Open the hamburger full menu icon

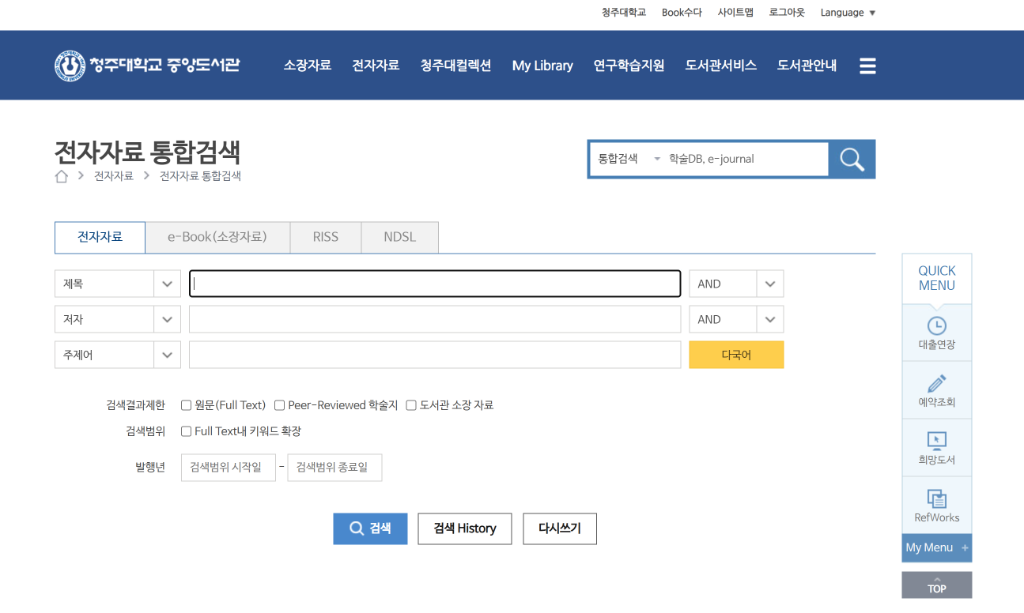[x=867, y=66]
